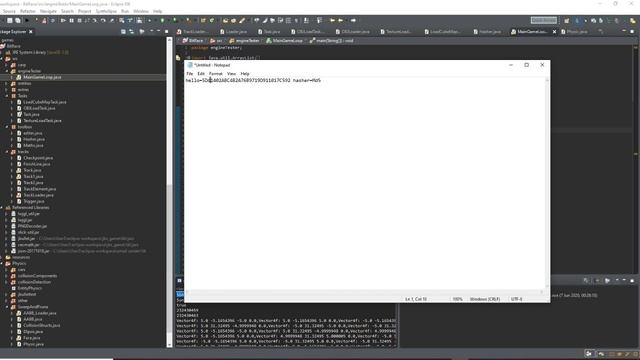Select TrackLoader.java in Package Explorer
This screenshot has height=360, width=640.
pyautogui.click(x=38, y=195)
